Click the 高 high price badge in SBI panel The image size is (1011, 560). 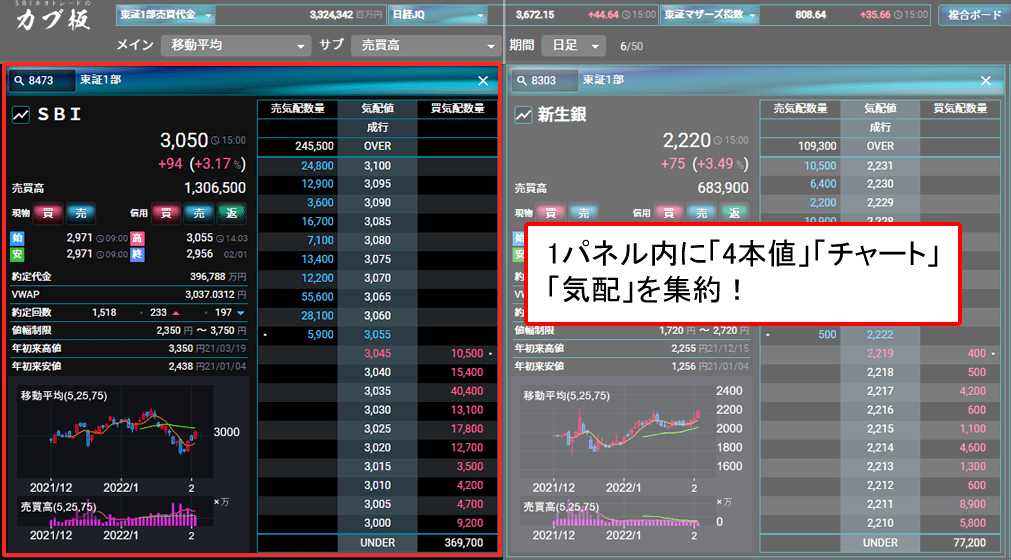137,238
